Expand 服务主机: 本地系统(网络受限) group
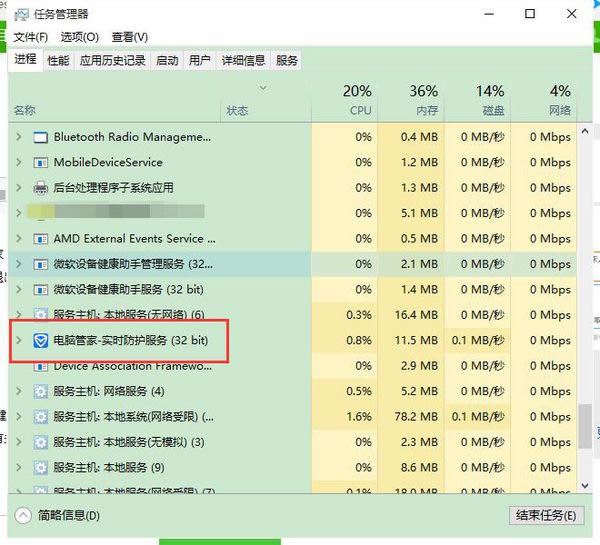Viewport: 600px width, 545px height. (19, 417)
